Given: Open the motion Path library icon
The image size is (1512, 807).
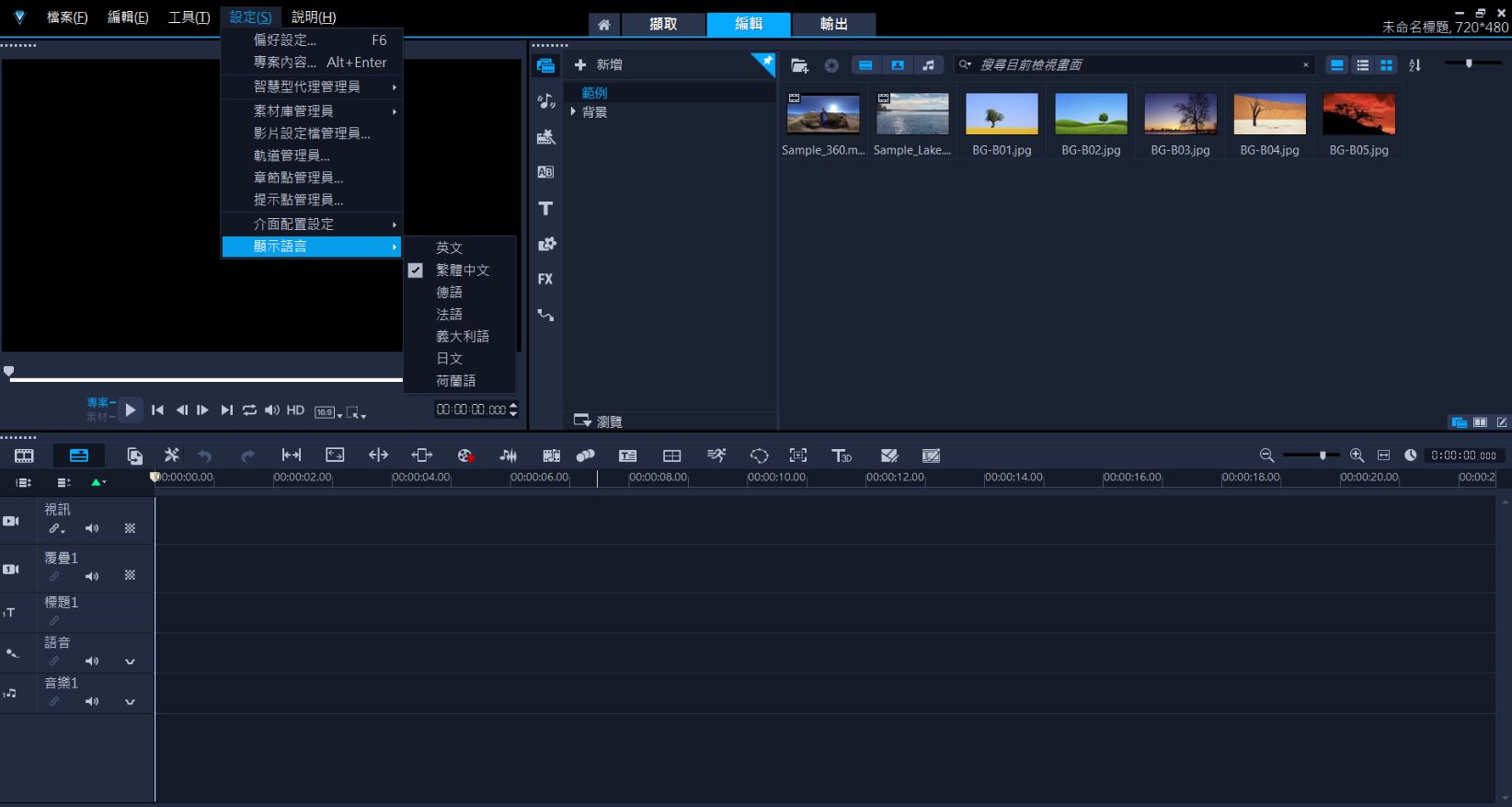Looking at the screenshot, I should click(x=545, y=315).
